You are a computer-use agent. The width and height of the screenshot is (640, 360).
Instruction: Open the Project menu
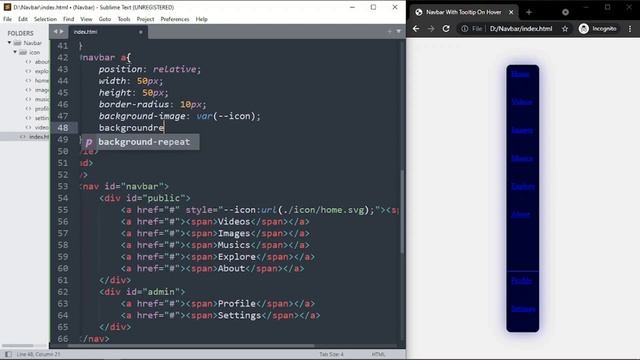[145, 19]
